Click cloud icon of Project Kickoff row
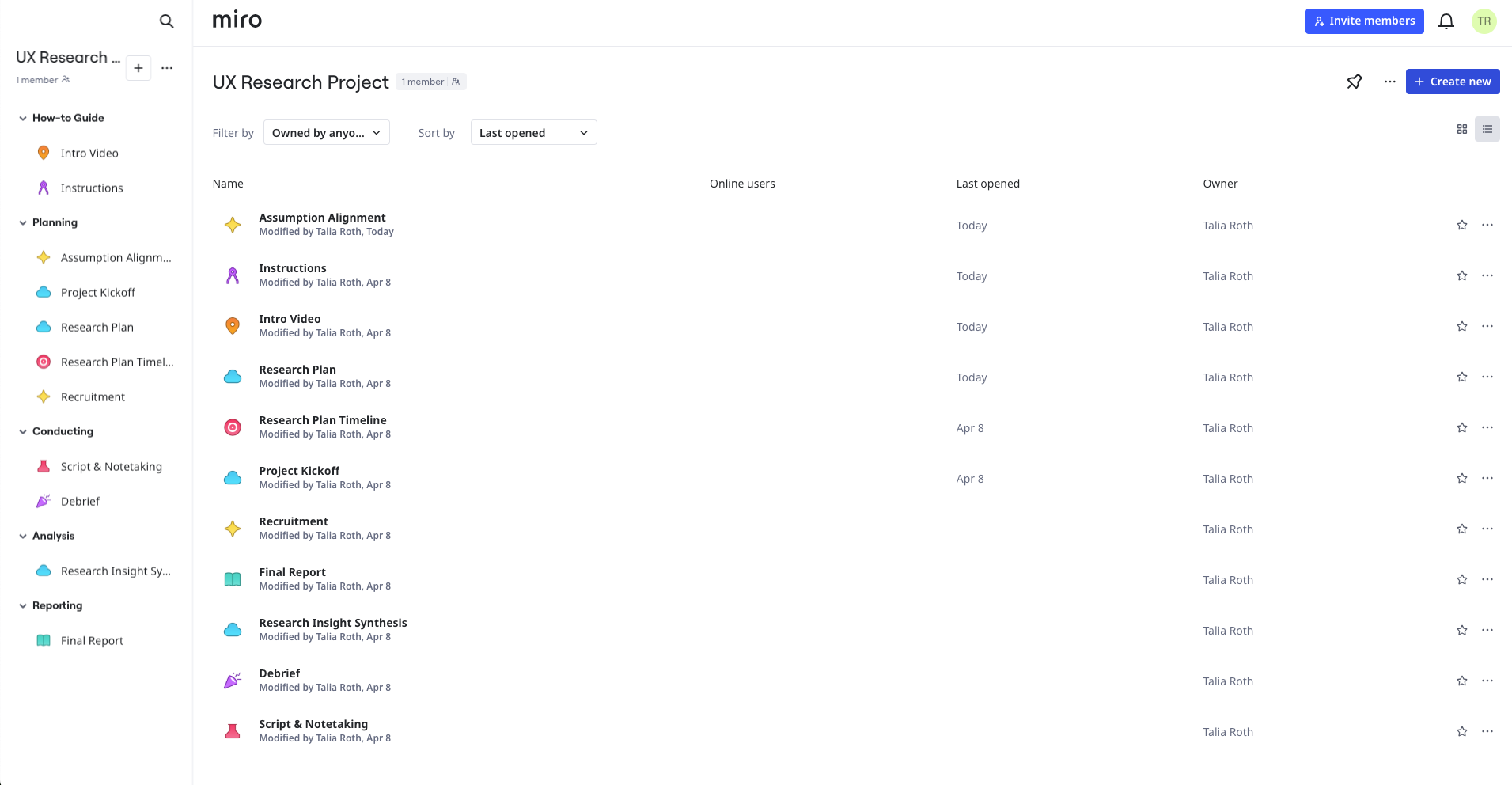The image size is (1512, 785). click(233, 478)
